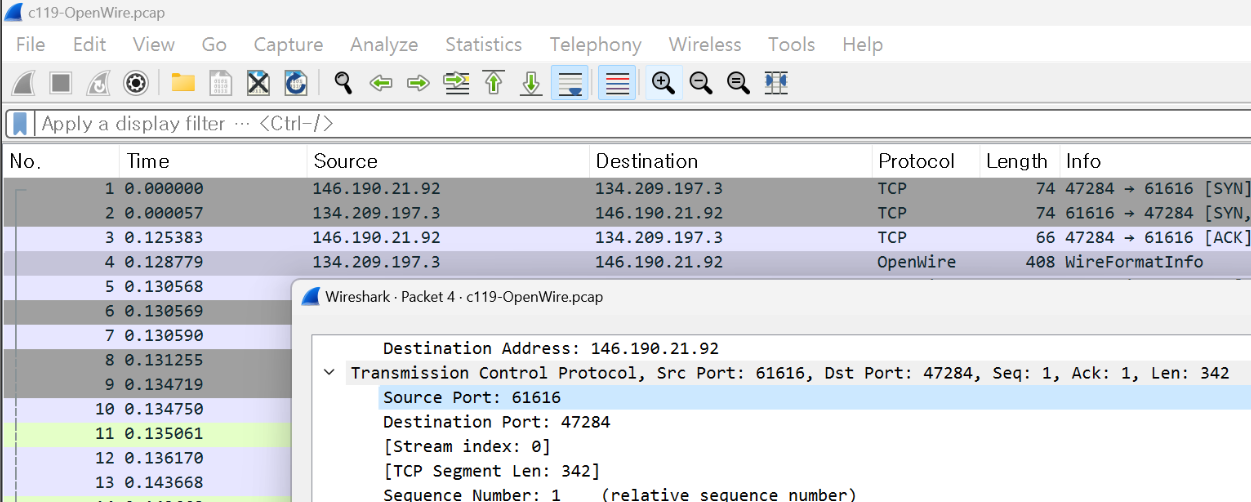The image size is (1251, 502).
Task: Select packet 1 with SYN info
Action: click(627, 189)
